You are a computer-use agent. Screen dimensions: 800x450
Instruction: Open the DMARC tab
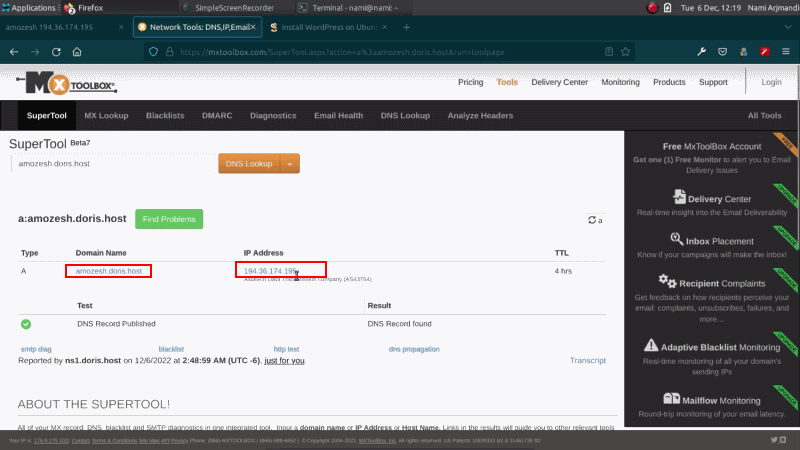[x=217, y=115]
